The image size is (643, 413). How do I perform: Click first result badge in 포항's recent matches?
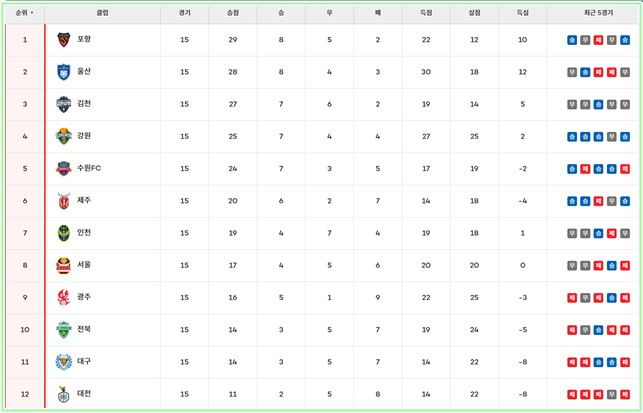(571, 40)
